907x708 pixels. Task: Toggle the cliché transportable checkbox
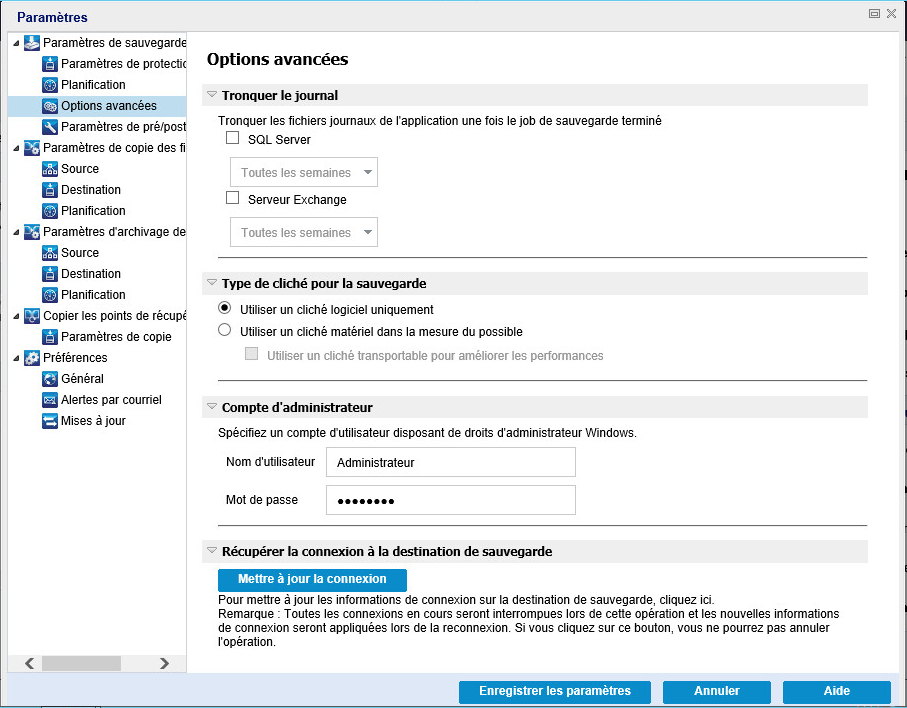(252, 353)
